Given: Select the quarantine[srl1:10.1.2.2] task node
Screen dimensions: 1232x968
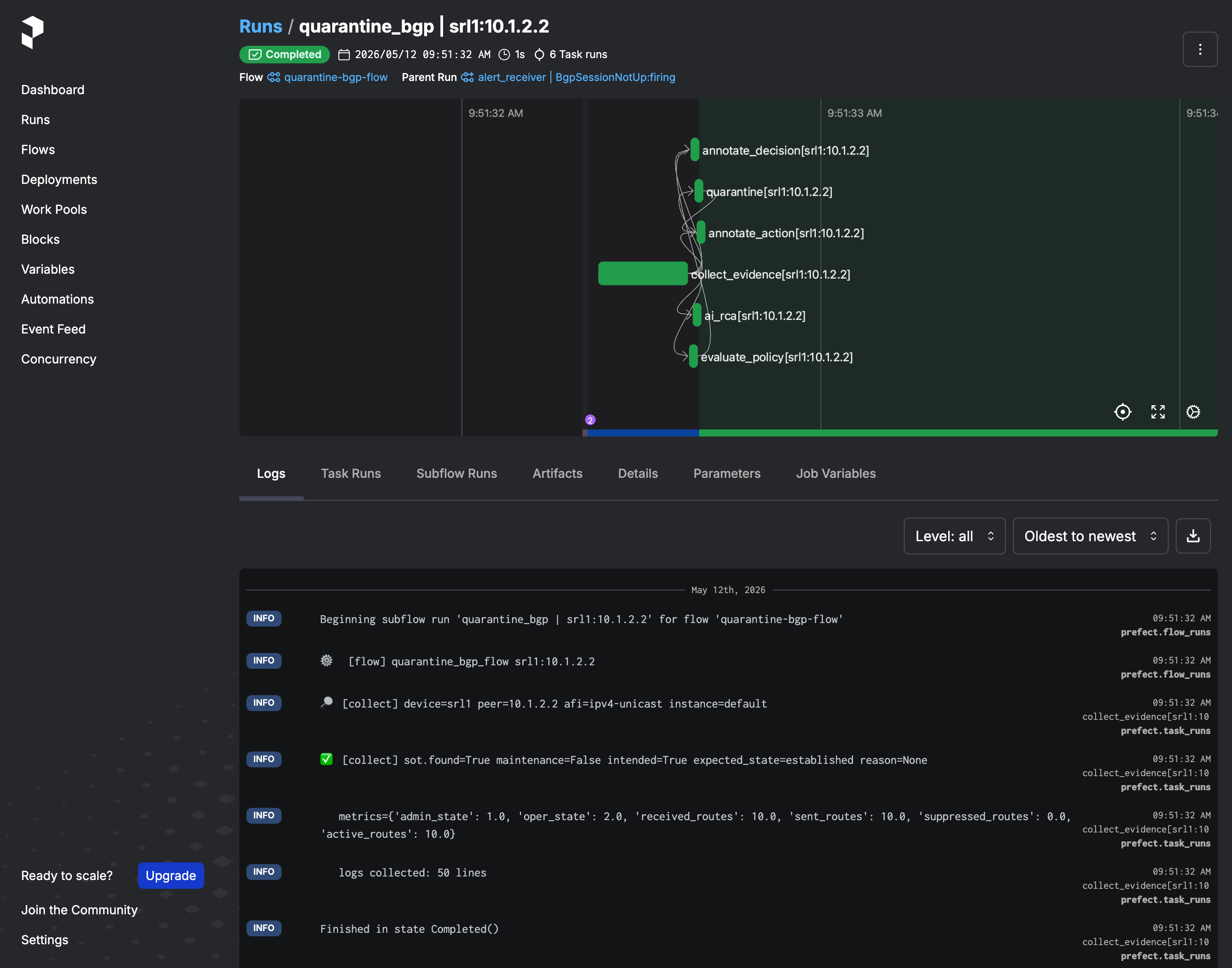Looking at the screenshot, I should tap(699, 191).
